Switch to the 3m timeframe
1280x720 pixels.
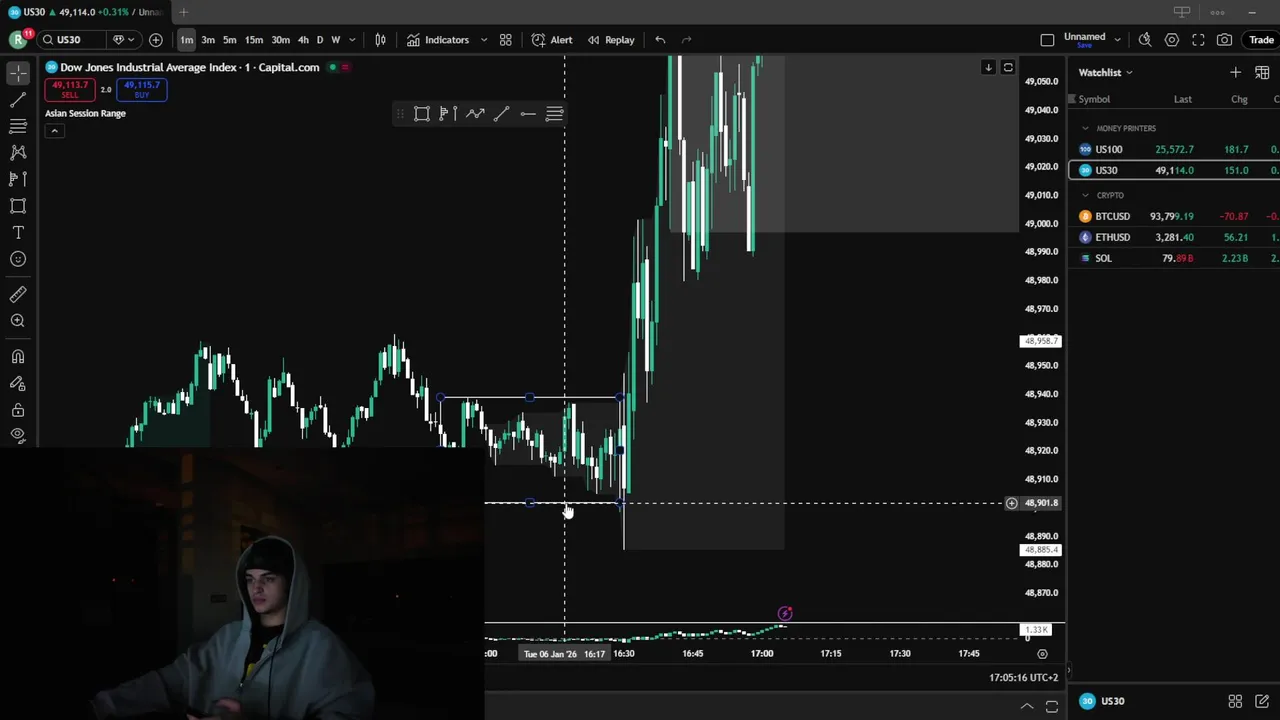click(208, 40)
